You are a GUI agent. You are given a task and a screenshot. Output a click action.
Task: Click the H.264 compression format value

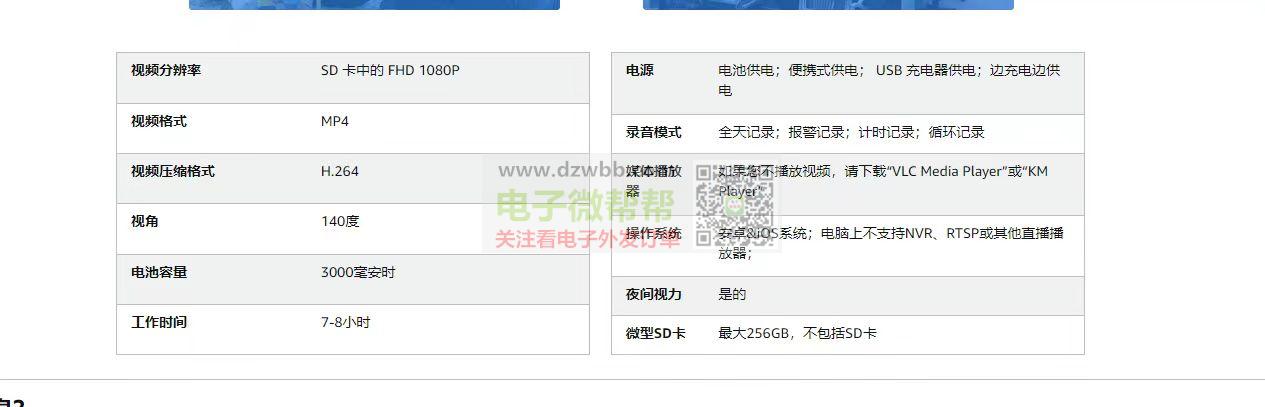[x=340, y=171]
